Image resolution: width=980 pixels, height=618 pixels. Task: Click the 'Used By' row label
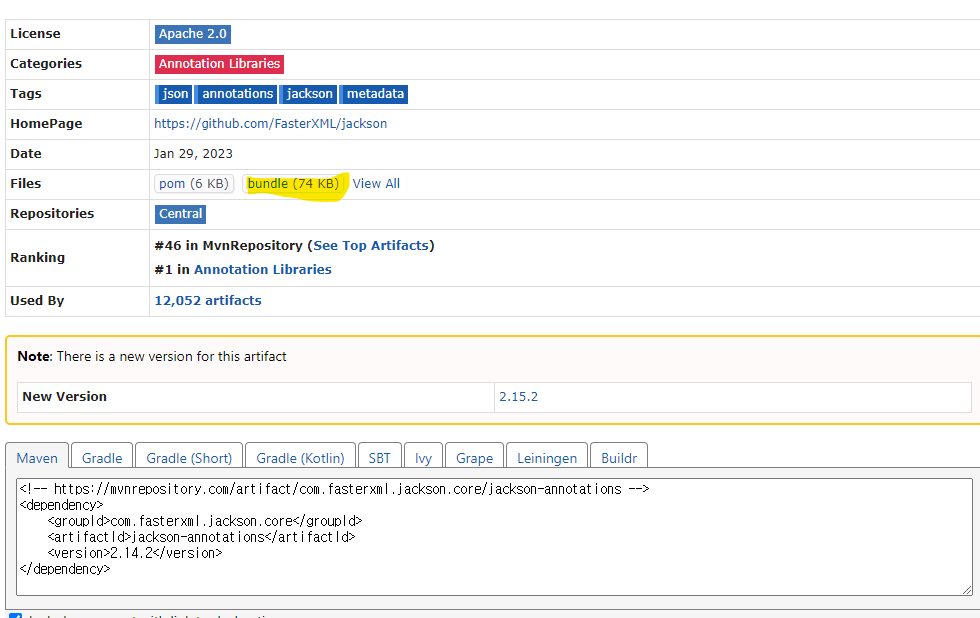[x=37, y=301]
